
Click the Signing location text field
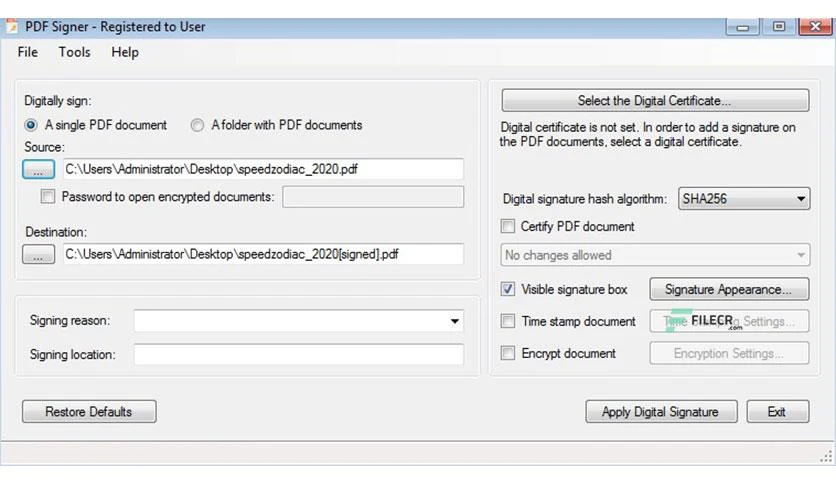click(299, 355)
